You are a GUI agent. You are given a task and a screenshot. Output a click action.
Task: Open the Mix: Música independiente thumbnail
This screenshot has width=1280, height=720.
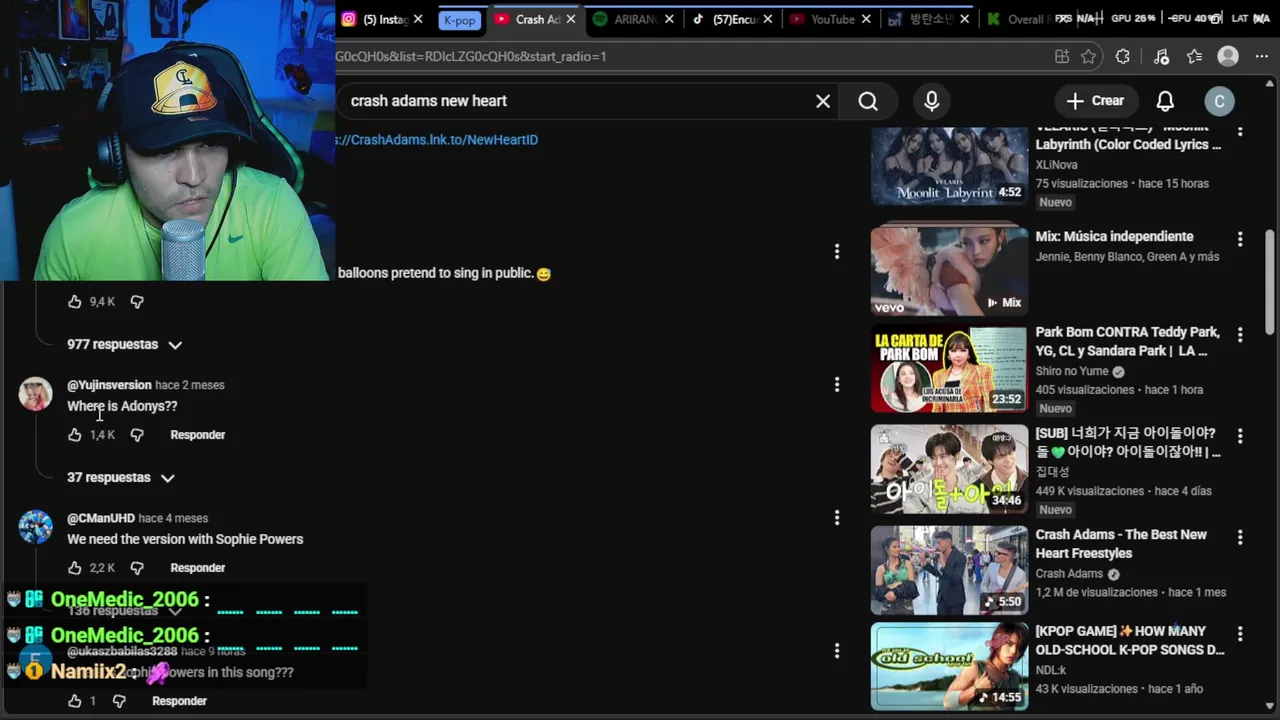949,271
